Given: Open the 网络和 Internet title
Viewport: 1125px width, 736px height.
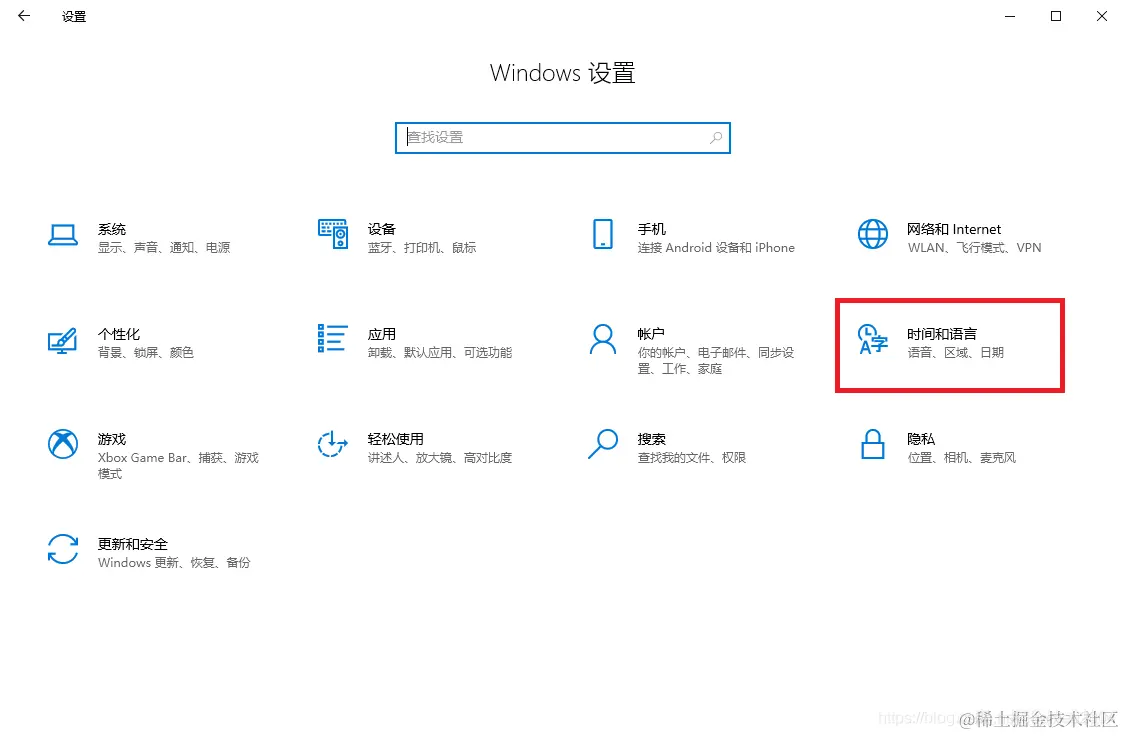Looking at the screenshot, I should click(x=954, y=229).
